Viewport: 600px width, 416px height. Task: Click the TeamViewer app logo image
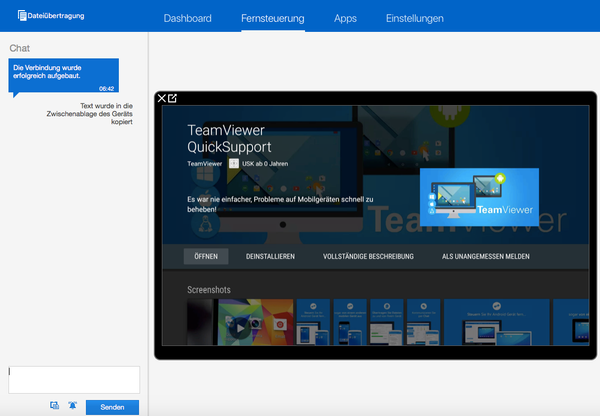coord(479,195)
